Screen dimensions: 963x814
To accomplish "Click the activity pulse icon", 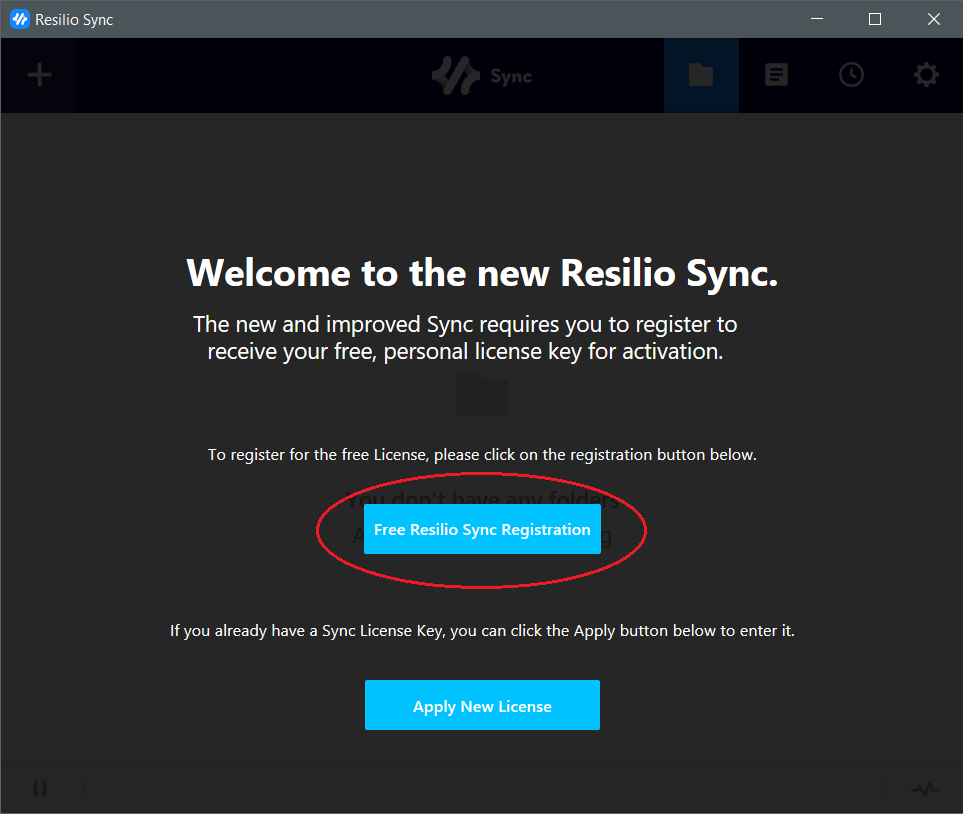I will click(x=925, y=788).
